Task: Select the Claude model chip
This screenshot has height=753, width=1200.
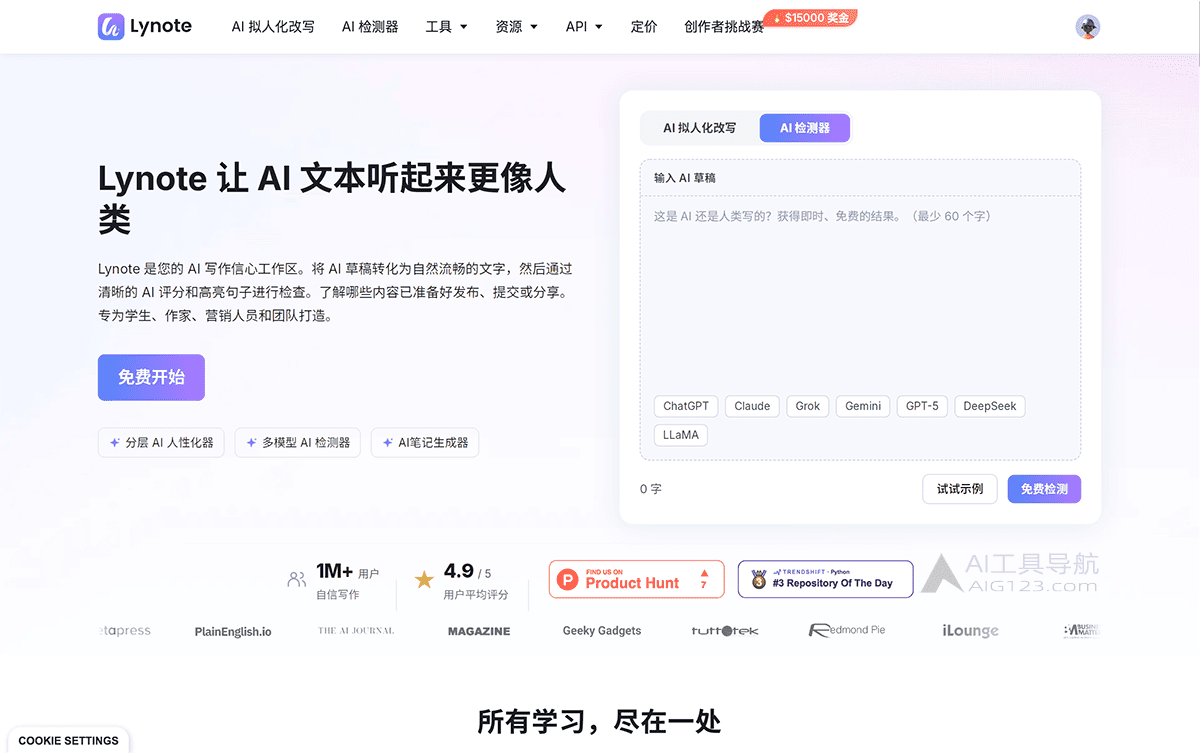Action: 752,406
